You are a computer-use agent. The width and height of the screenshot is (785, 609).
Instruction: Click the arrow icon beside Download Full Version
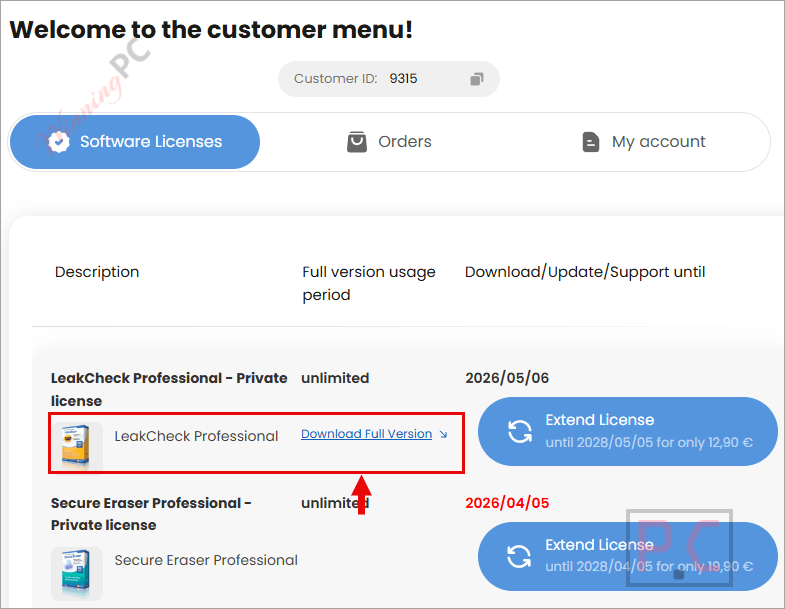tap(443, 434)
